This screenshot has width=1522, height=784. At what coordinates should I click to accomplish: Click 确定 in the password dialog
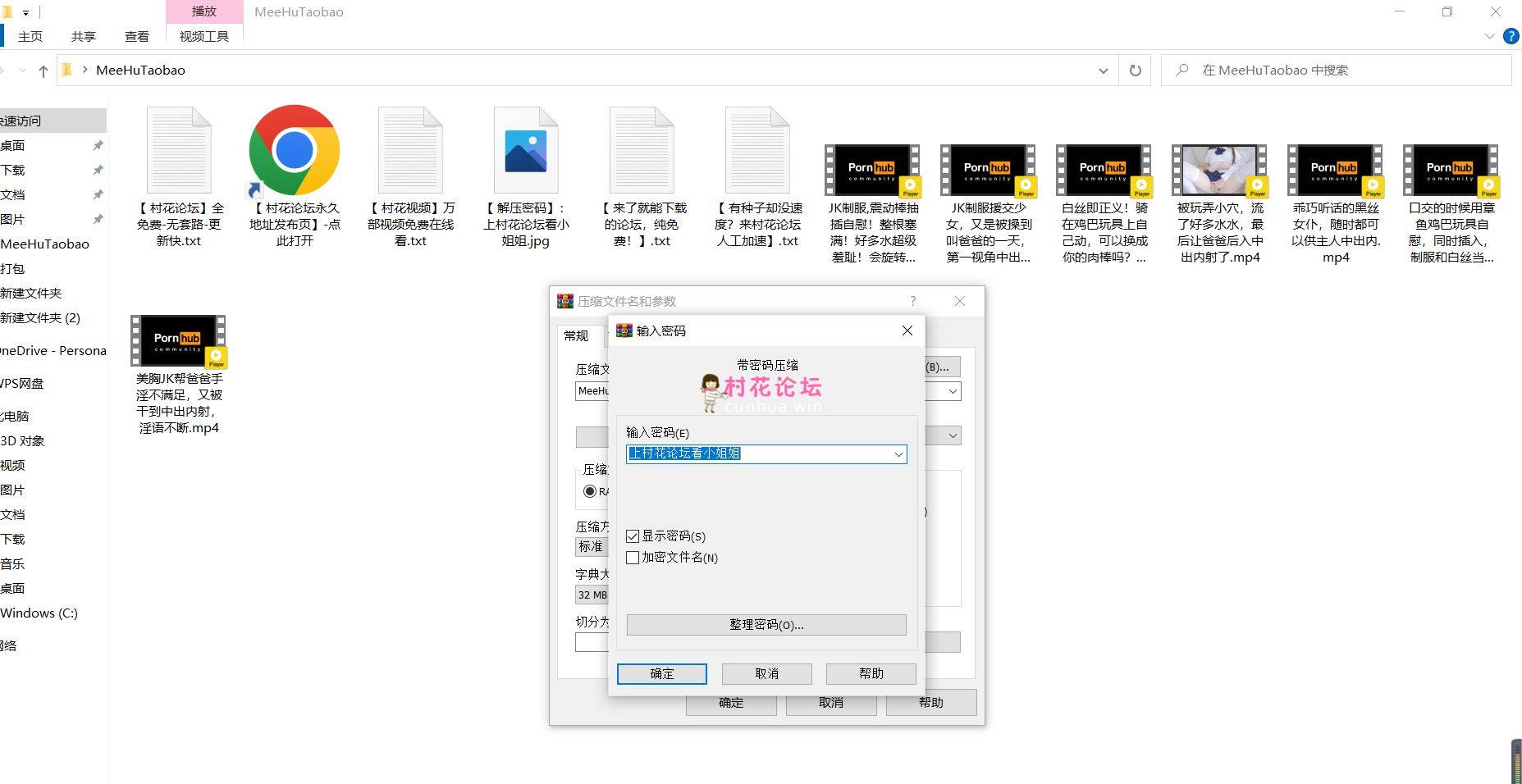tap(661, 673)
